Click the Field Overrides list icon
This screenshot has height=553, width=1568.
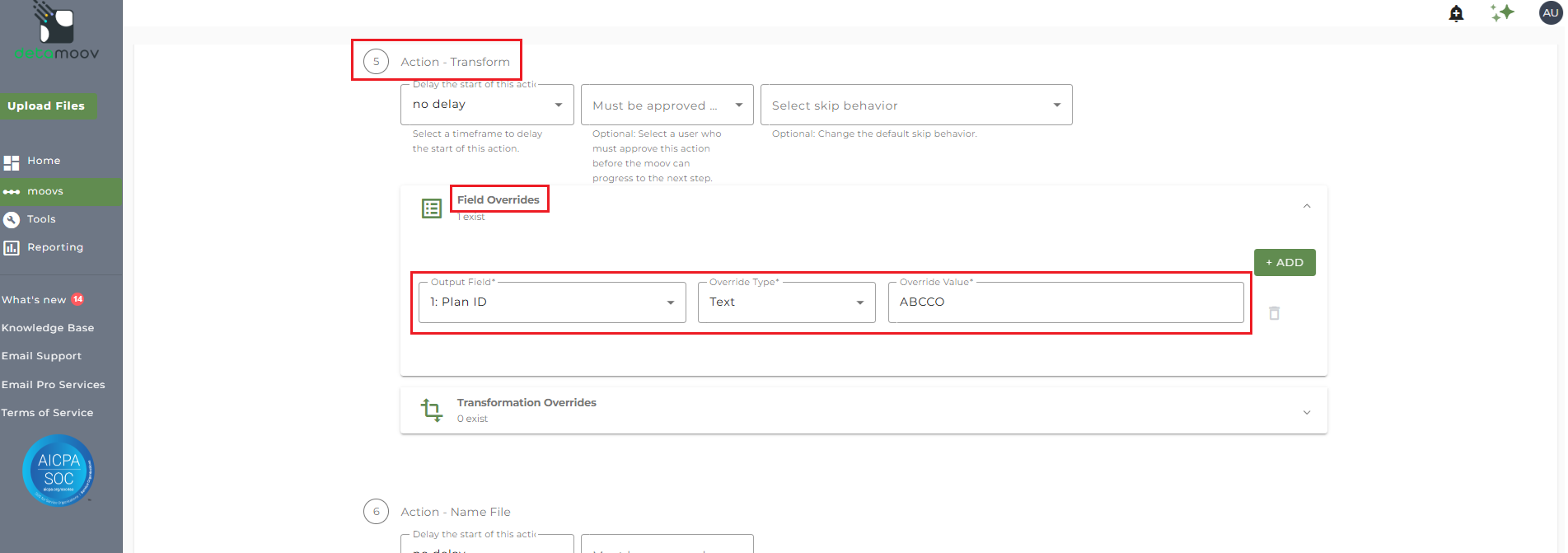point(432,209)
